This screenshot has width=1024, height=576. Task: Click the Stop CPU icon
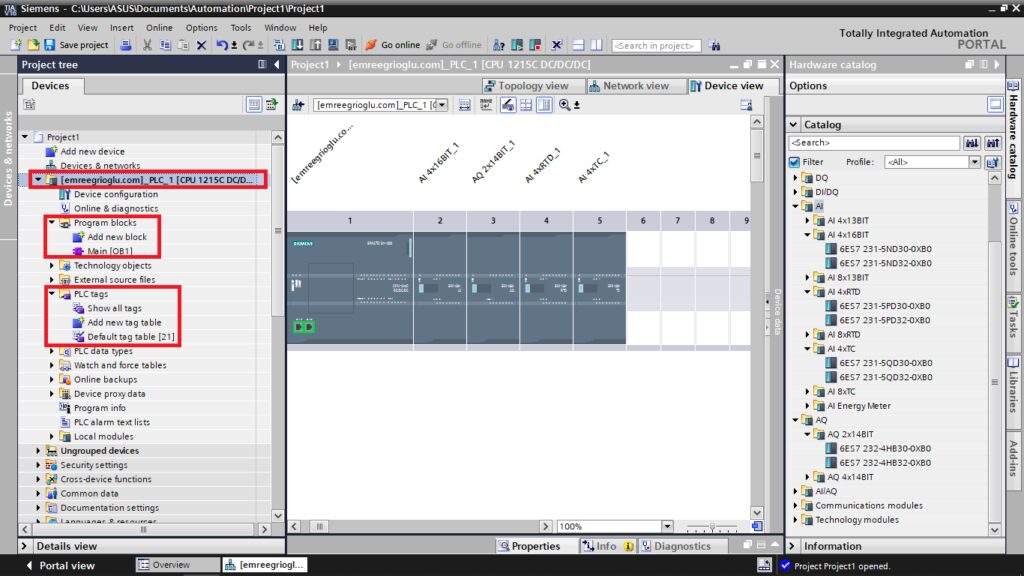click(536, 45)
